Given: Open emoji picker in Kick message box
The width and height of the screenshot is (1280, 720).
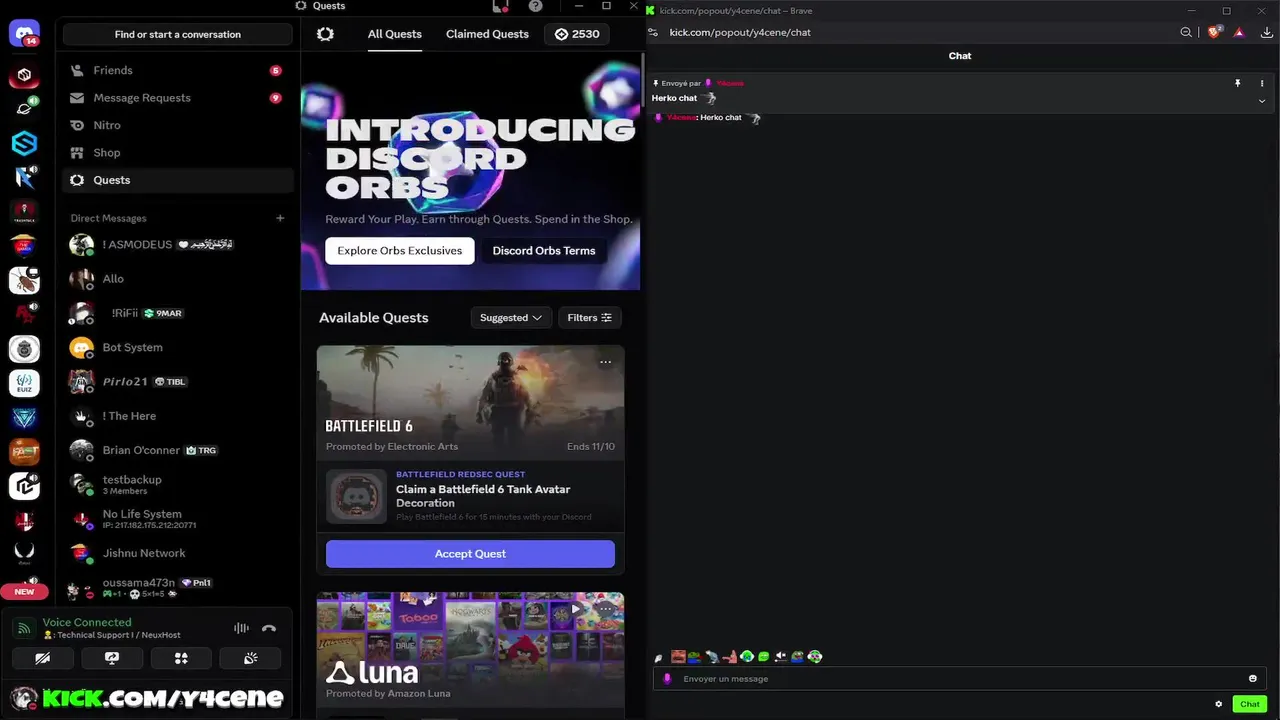Looking at the screenshot, I should coord(1252,679).
